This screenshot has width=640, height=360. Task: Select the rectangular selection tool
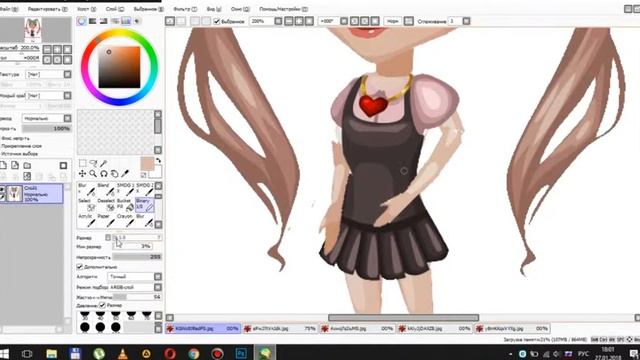click(82, 163)
